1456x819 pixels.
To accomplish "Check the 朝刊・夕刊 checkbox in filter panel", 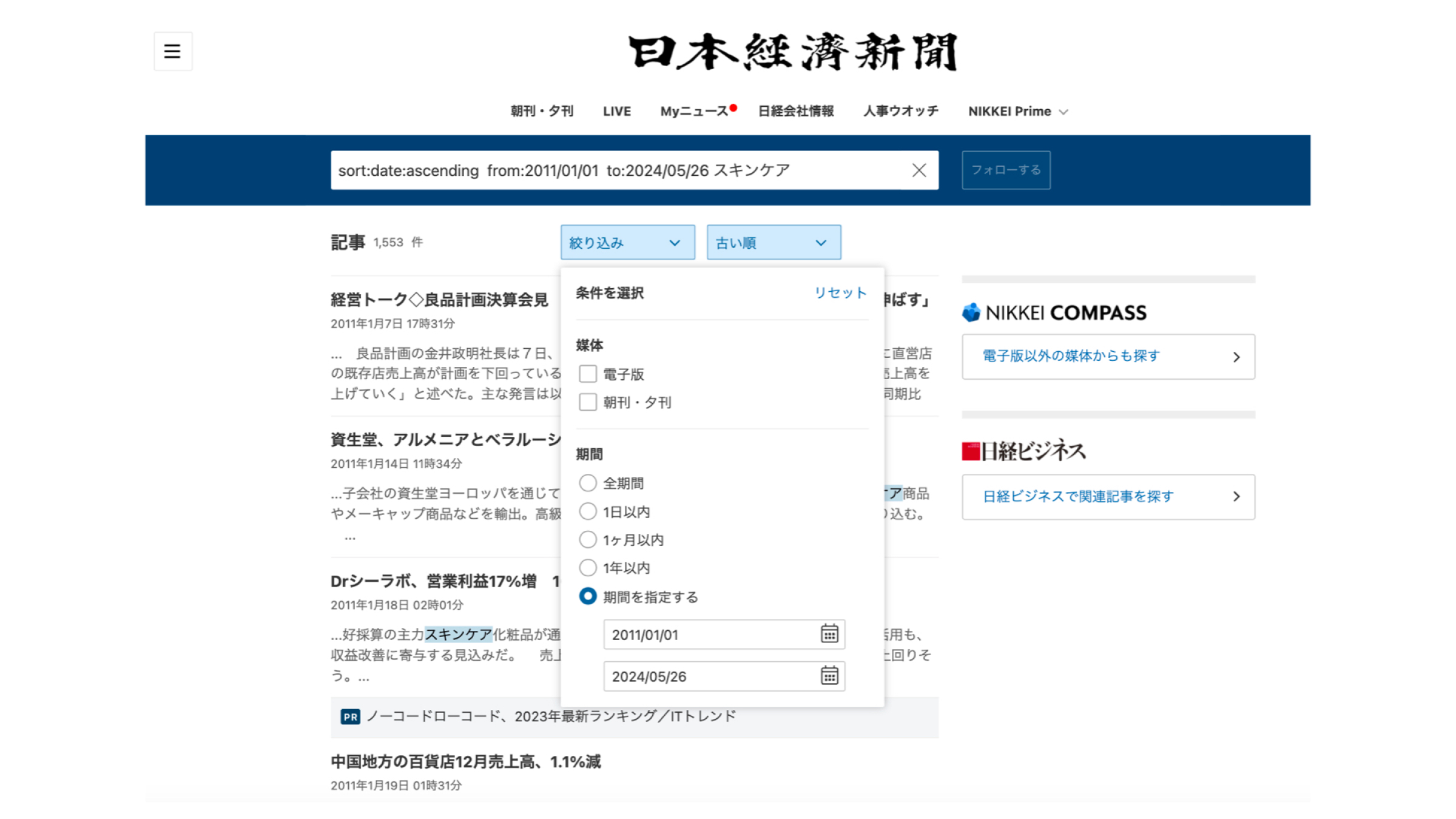I will tap(587, 402).
